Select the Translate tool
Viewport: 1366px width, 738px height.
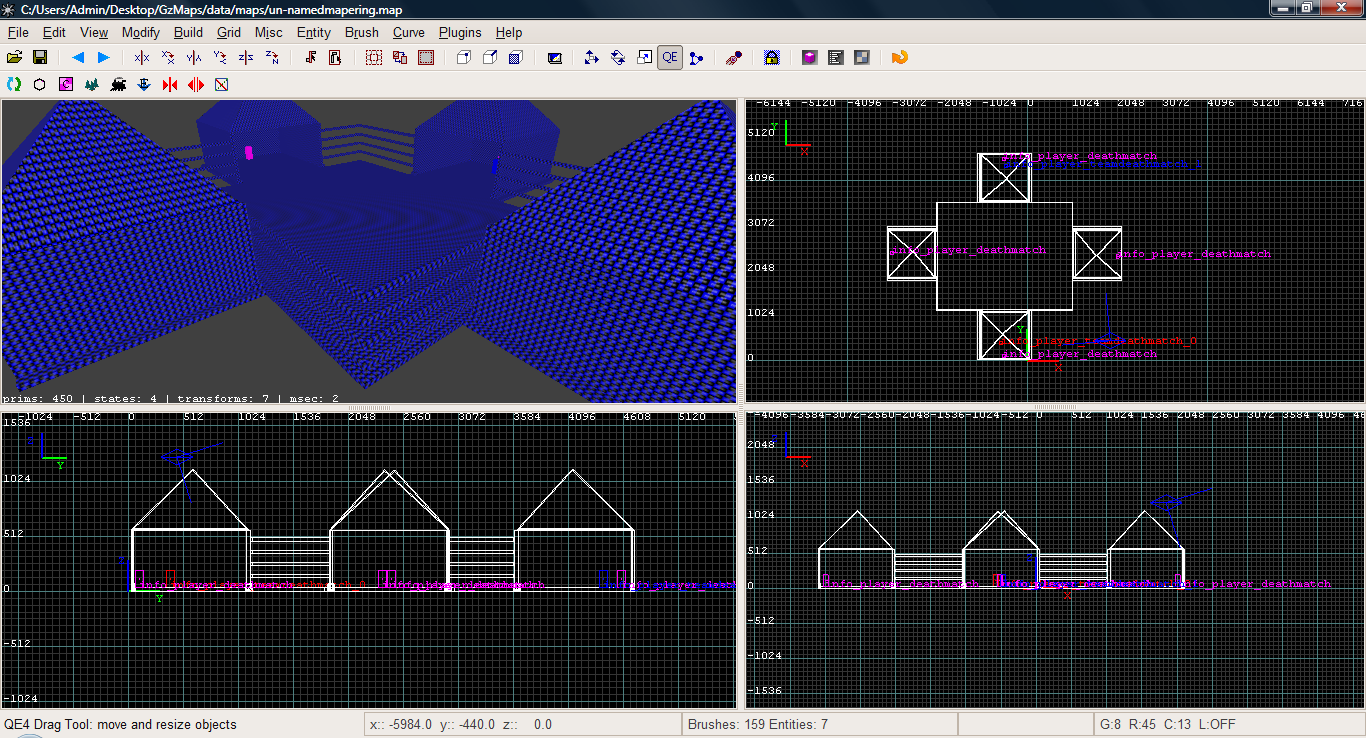click(592, 58)
